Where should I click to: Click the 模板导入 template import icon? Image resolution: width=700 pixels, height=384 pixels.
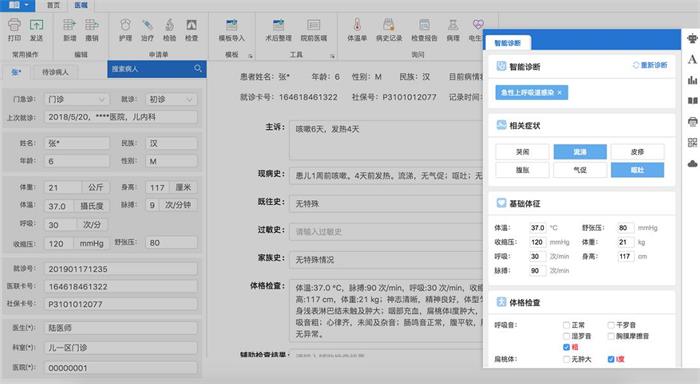coord(232,25)
